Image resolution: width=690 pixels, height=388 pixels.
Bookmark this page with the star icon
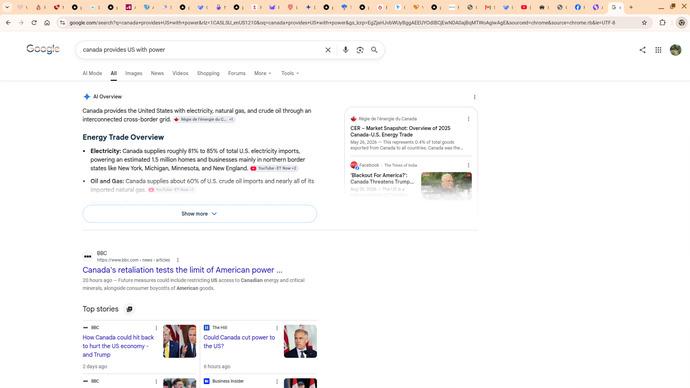[x=644, y=22]
